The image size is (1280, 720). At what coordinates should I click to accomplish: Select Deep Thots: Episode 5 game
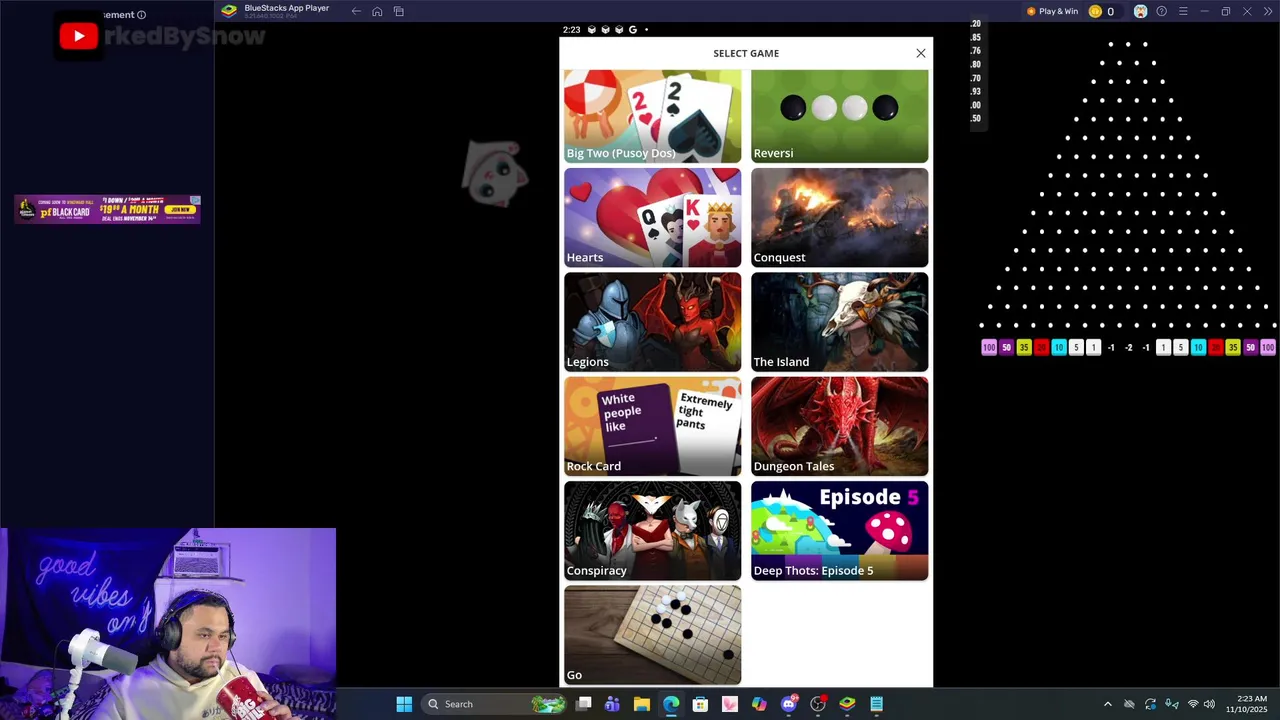tap(840, 531)
